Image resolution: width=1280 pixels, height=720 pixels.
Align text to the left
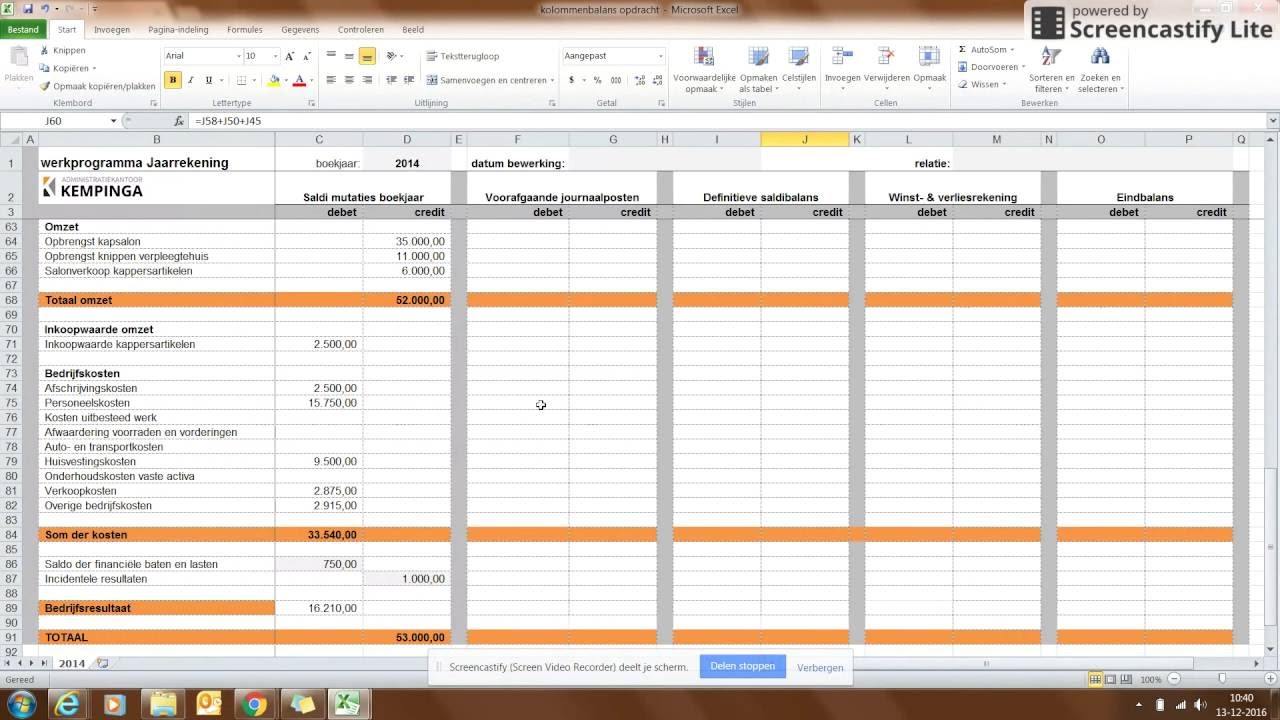tap(331, 80)
